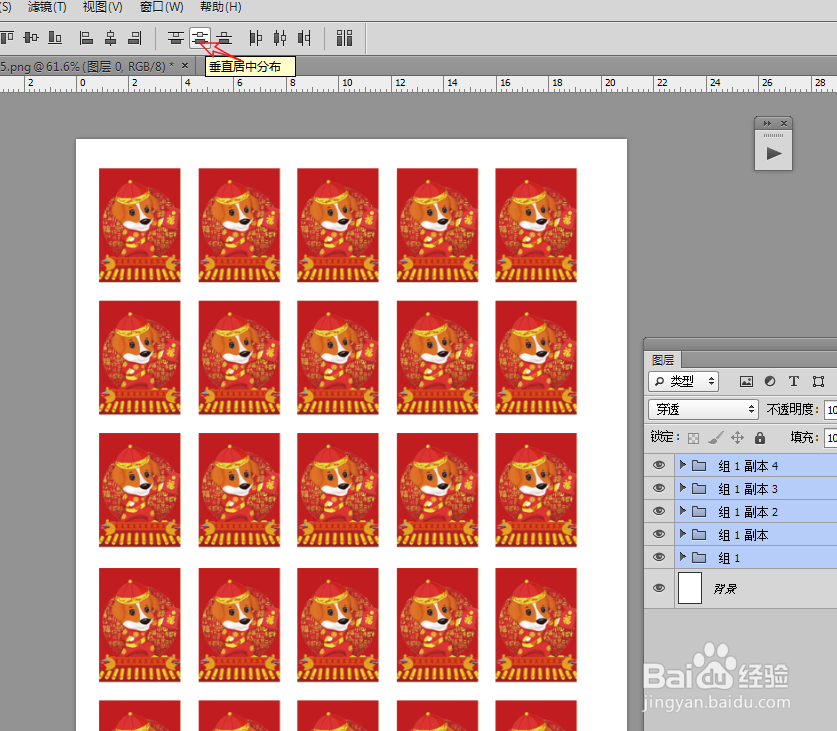Click Auto-Align Layers icon
837x731 pixels.
[x=344, y=37]
